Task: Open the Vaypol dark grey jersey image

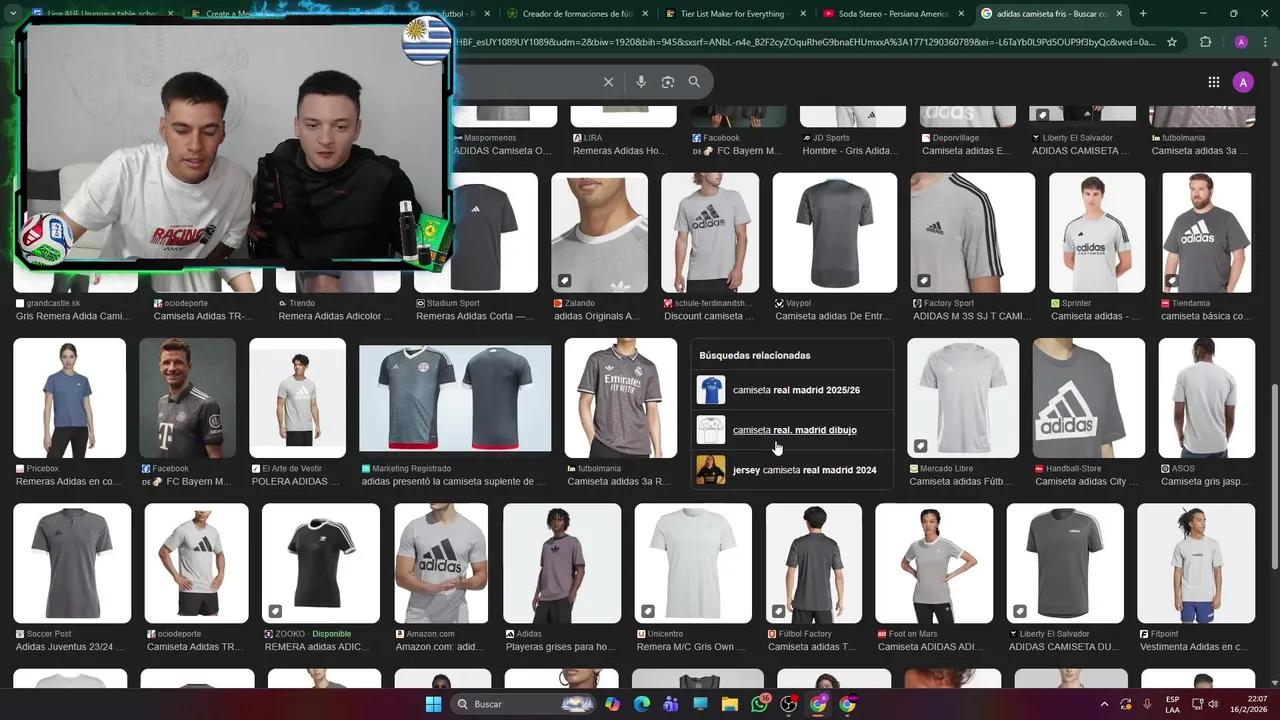Action: pos(835,233)
